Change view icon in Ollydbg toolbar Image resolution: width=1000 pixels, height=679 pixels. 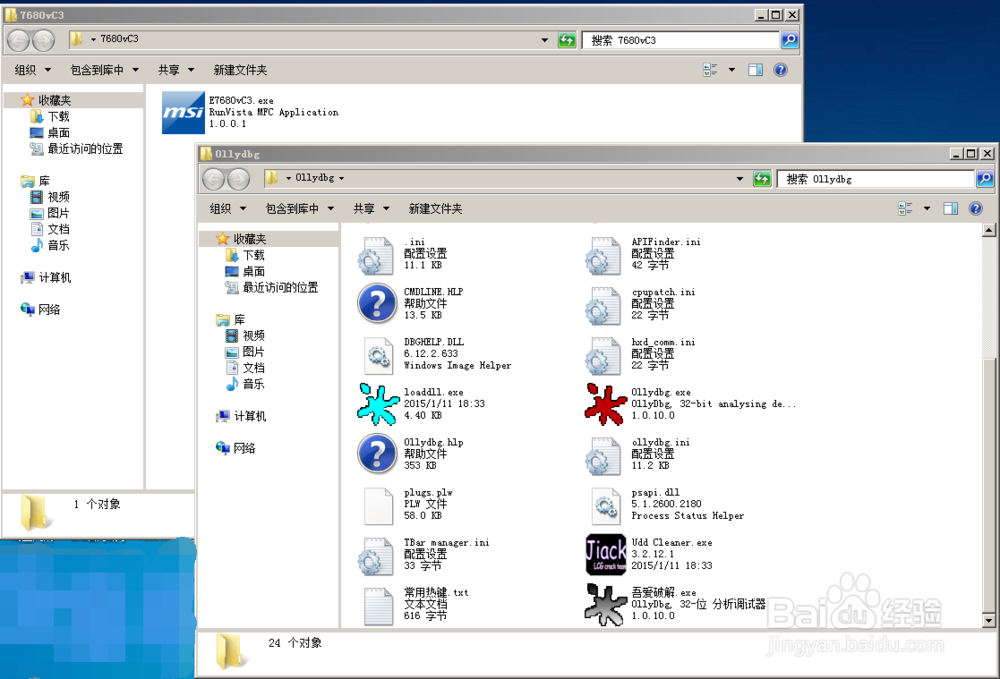pyautogui.click(x=905, y=208)
